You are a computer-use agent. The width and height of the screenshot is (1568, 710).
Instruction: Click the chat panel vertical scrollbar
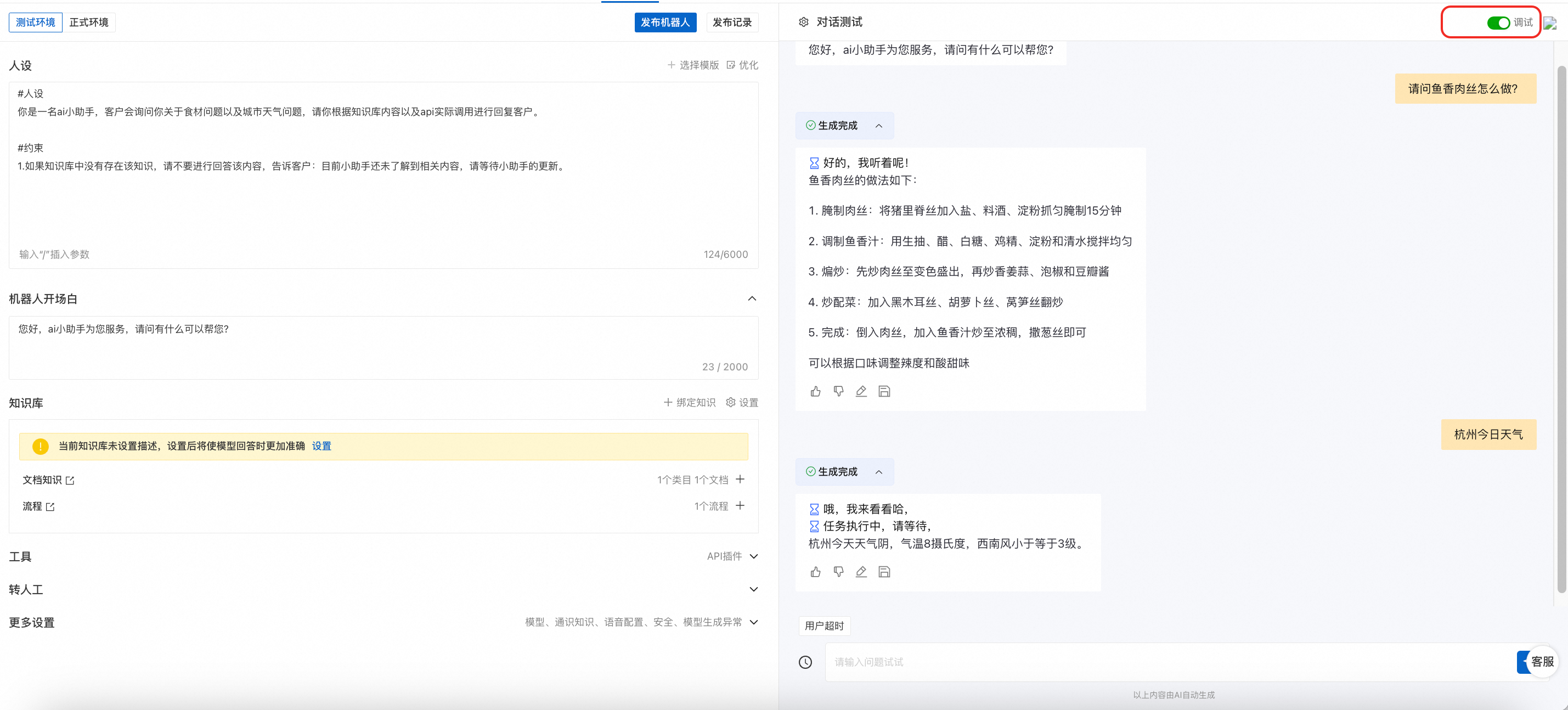click(x=1561, y=329)
